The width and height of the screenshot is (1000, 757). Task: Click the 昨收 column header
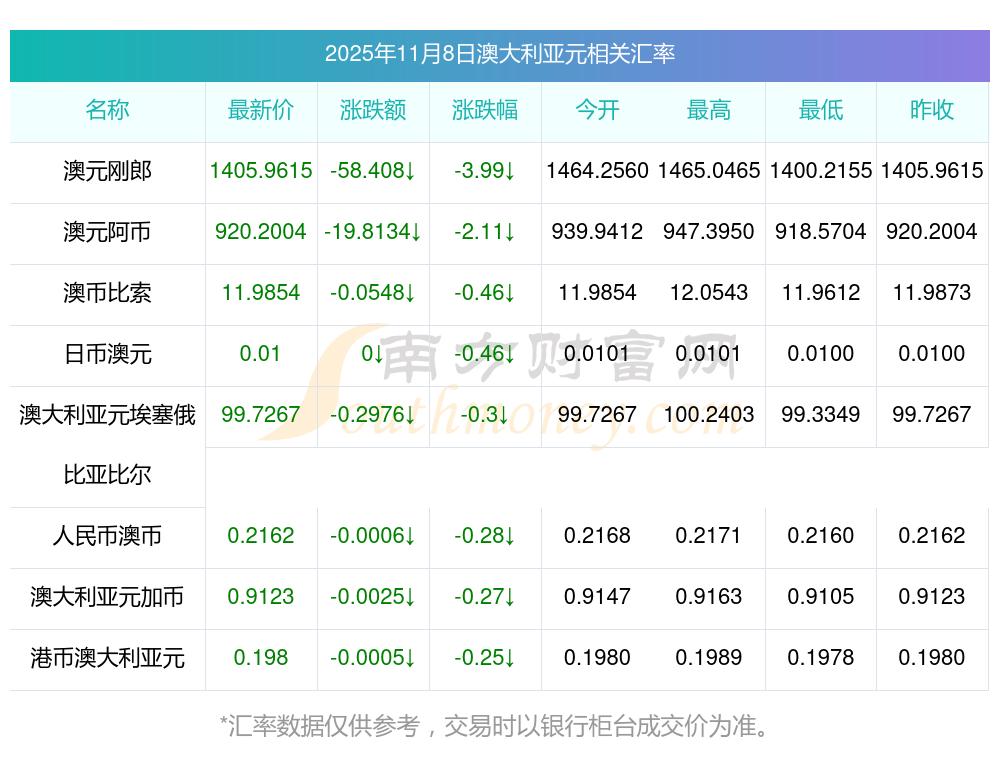point(932,110)
